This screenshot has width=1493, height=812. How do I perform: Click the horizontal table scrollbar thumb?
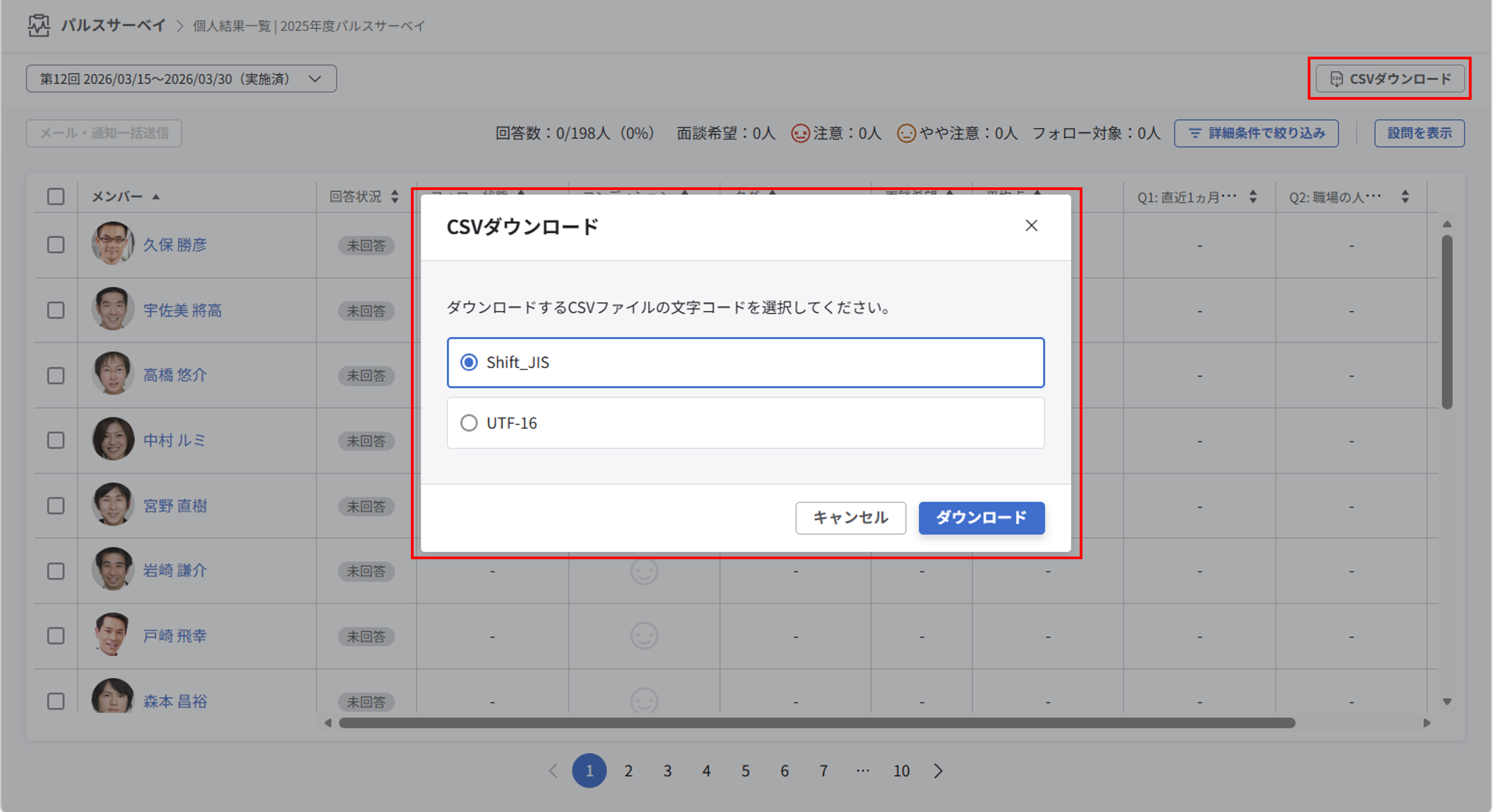click(817, 723)
